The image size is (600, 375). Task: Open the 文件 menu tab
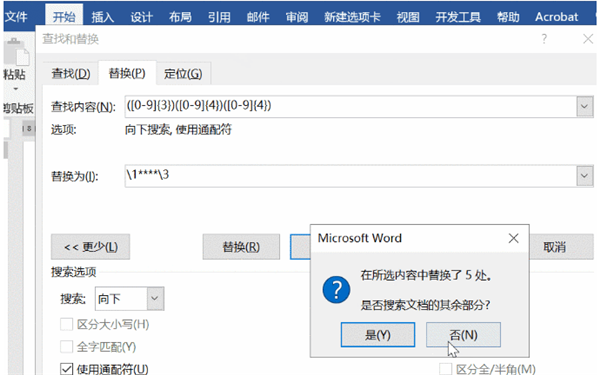point(16,17)
